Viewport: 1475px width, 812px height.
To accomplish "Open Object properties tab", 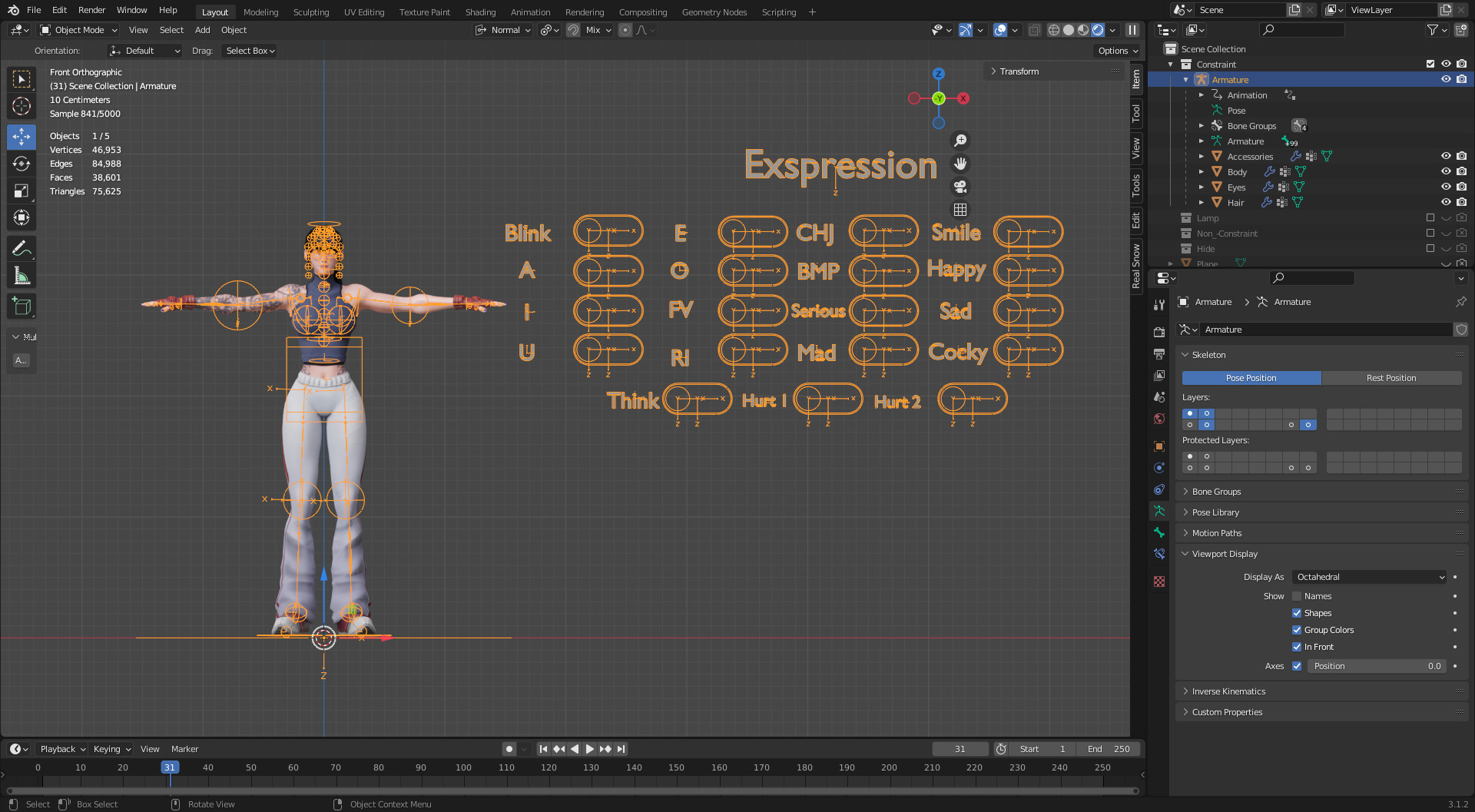I will tap(1159, 446).
